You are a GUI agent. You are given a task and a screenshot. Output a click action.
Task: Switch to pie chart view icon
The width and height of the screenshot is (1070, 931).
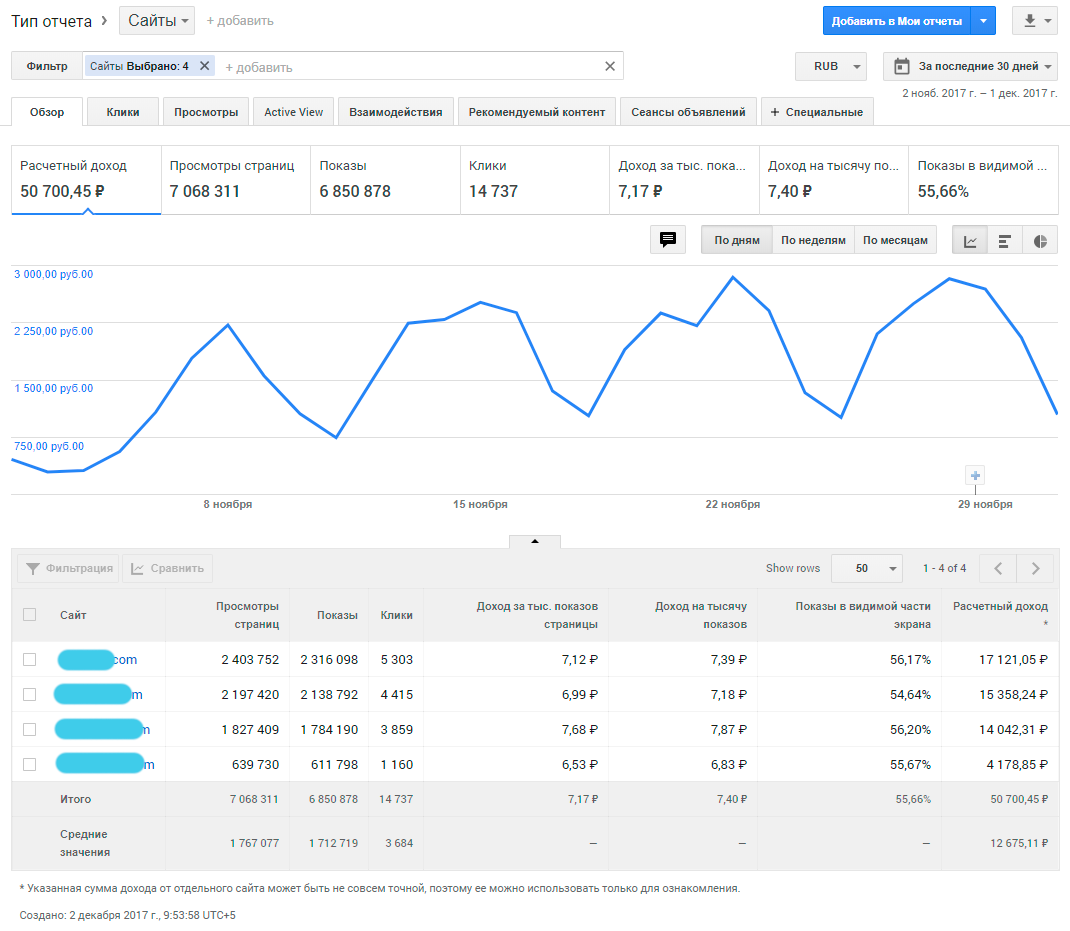pyautogui.click(x=1040, y=240)
